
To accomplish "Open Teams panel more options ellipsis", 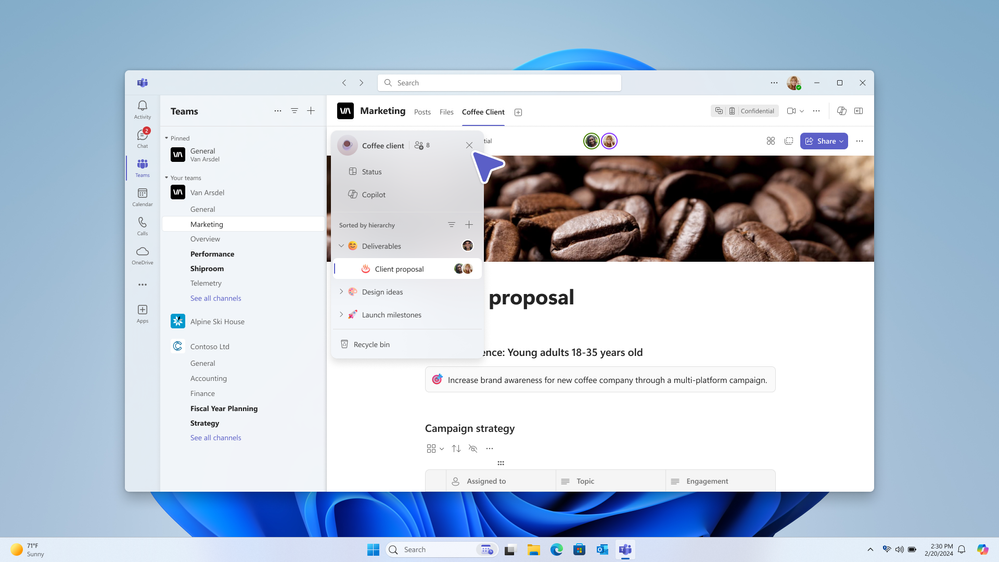I will point(278,111).
